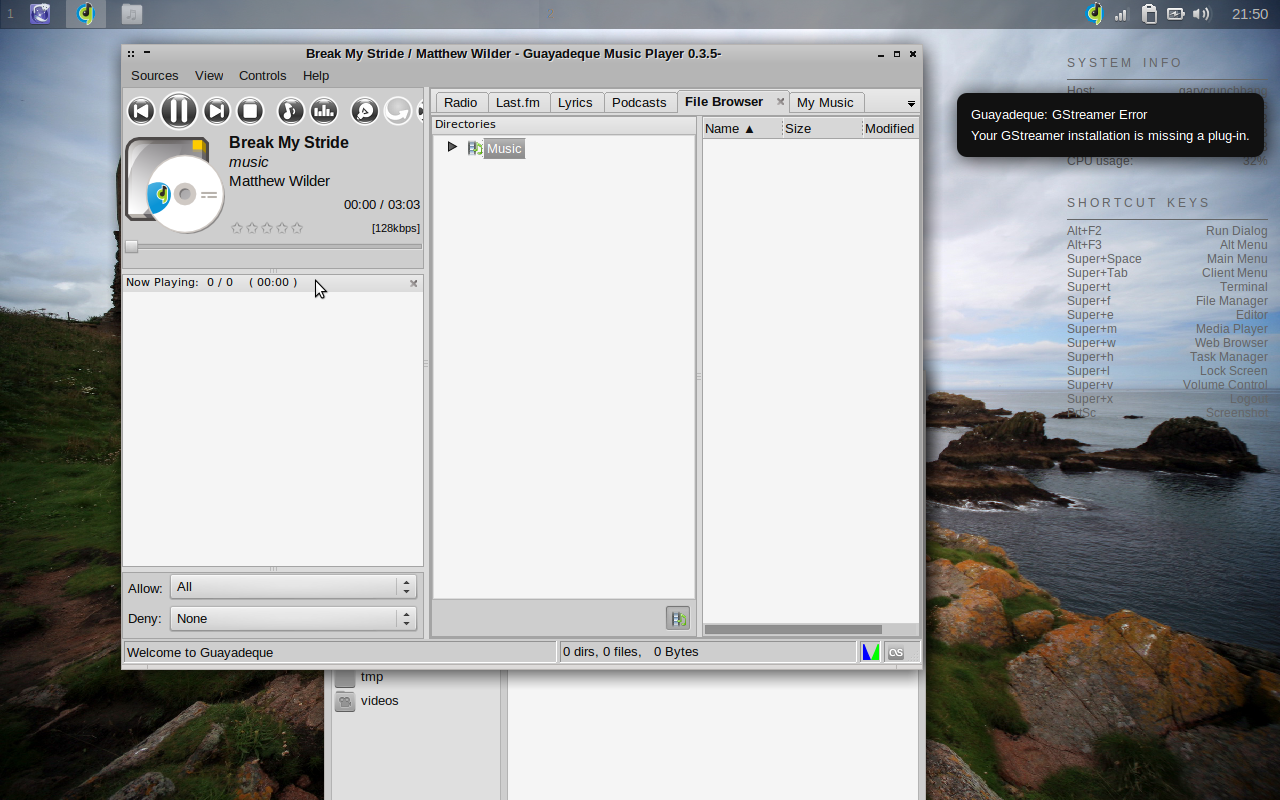Close the Now Playing playlist with its x
This screenshot has height=800, width=1280.
[413, 283]
